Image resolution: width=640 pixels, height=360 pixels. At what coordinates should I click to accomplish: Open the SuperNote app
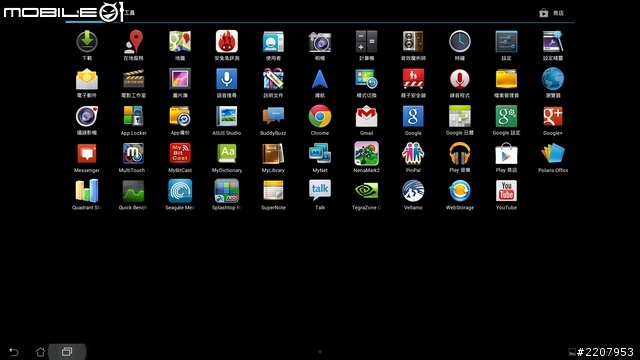pos(273,191)
